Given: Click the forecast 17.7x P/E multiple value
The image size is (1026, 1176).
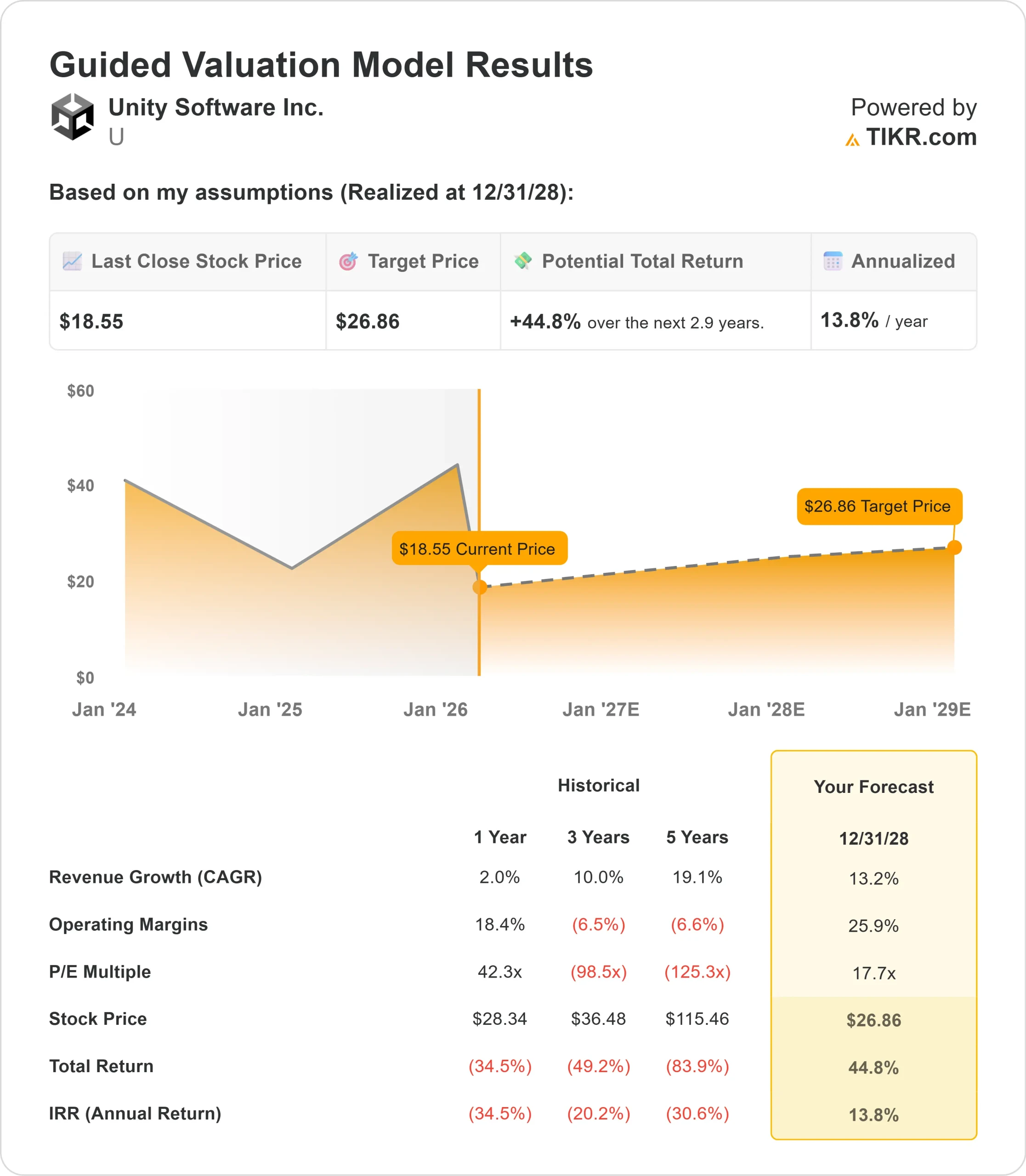Looking at the screenshot, I should click(x=873, y=973).
